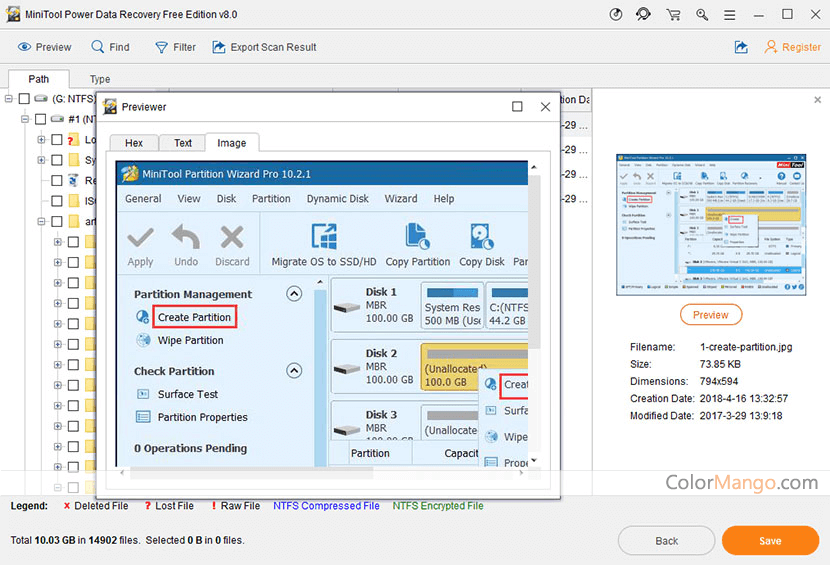Click the orange Save button
The width and height of the screenshot is (830, 565).
point(770,541)
